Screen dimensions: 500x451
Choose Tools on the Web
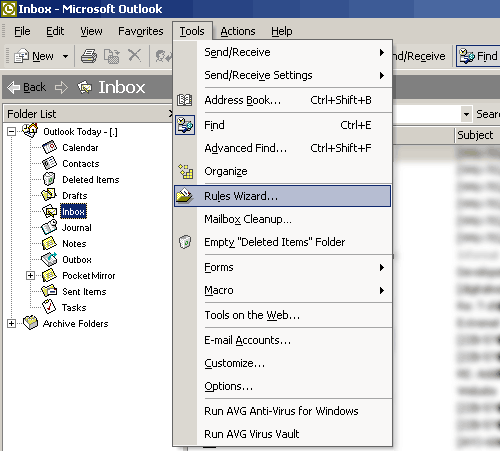(283, 315)
